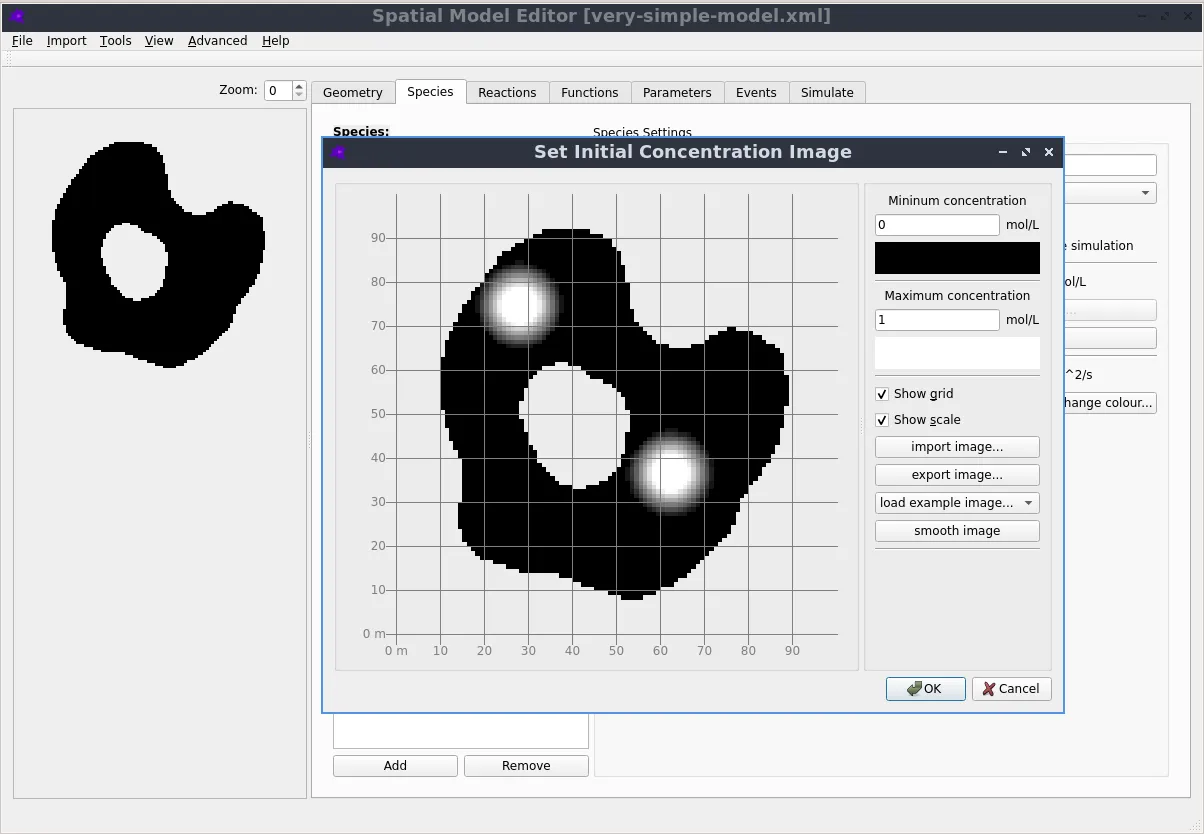Screen dimensions: 1204x834
Task: Switch to the Geometry tab
Action: (353, 92)
